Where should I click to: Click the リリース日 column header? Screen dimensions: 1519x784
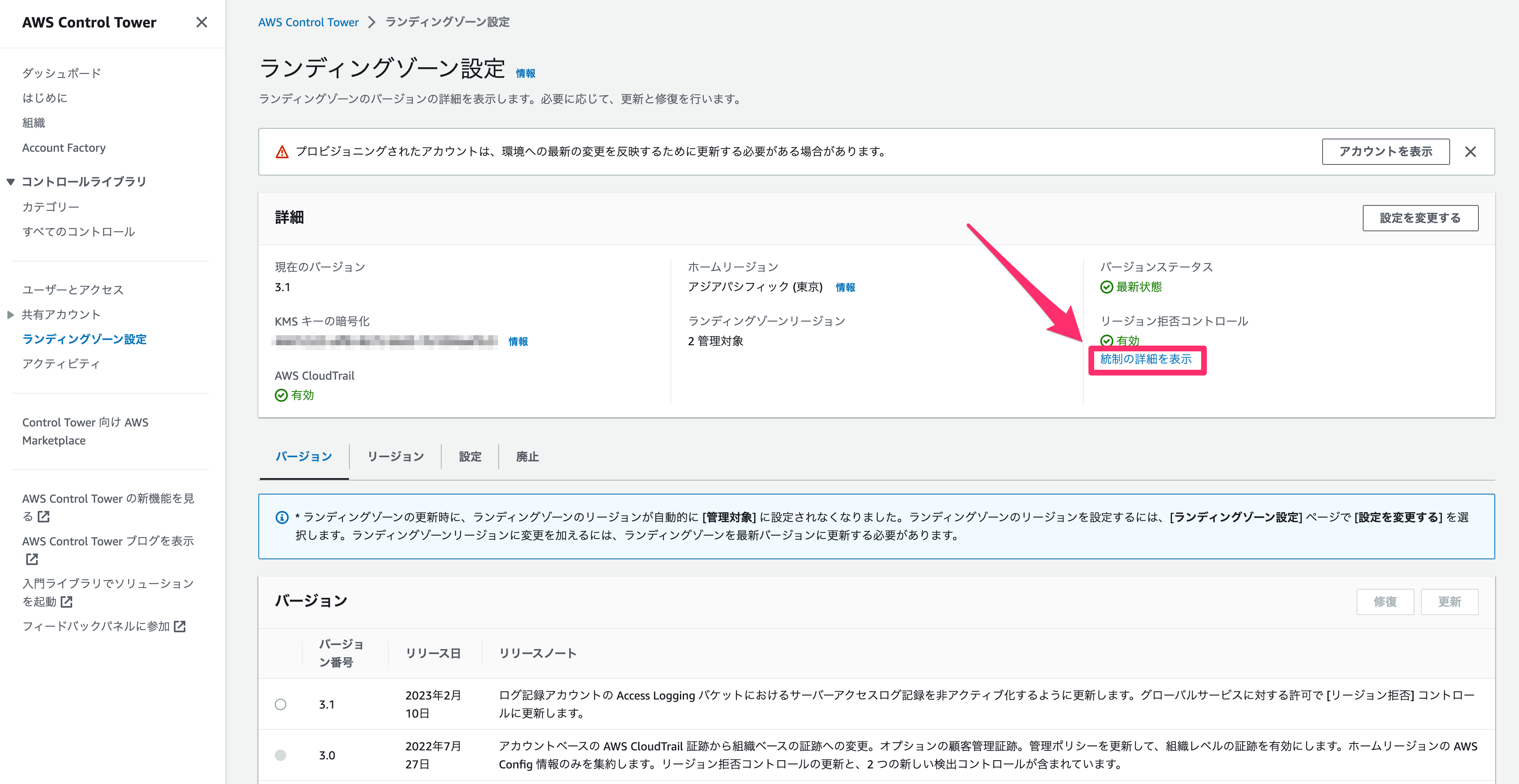pos(433,653)
